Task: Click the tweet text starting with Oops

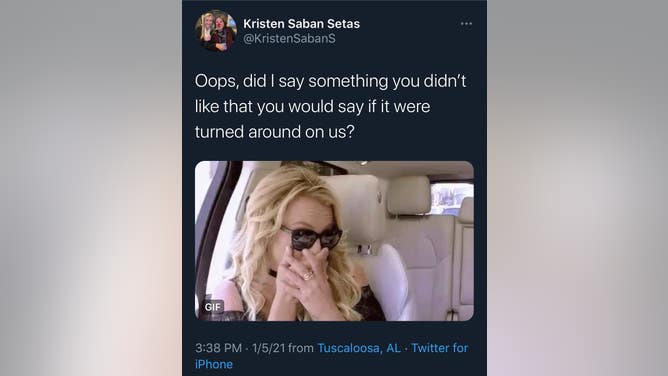Action: 331,106
